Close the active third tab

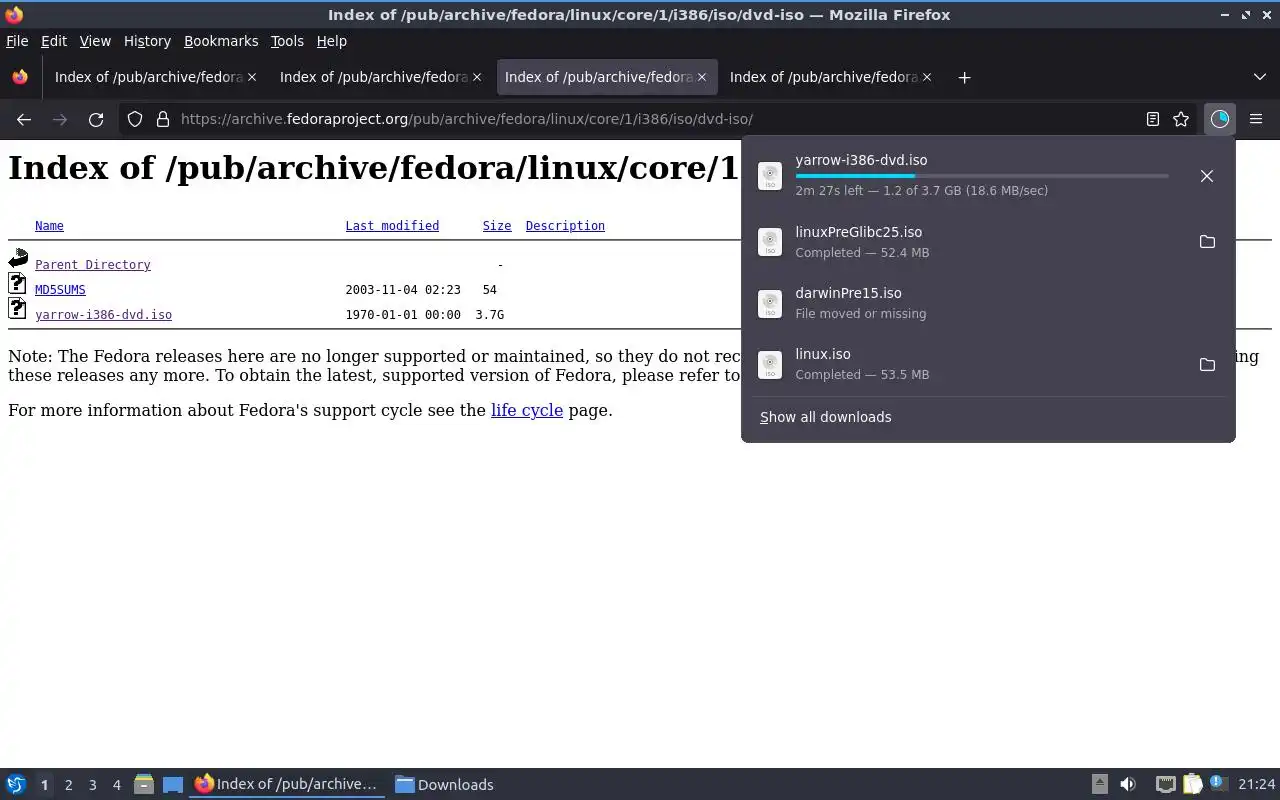(702, 77)
